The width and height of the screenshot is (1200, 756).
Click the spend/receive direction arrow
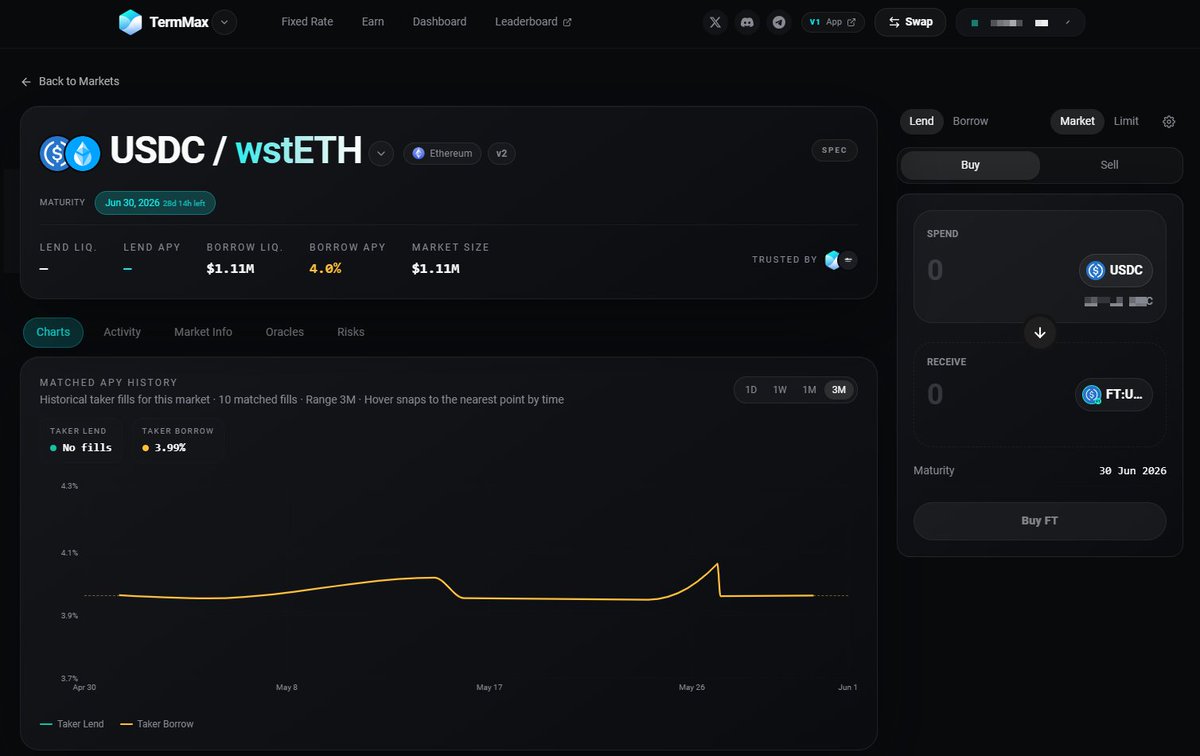point(1040,333)
